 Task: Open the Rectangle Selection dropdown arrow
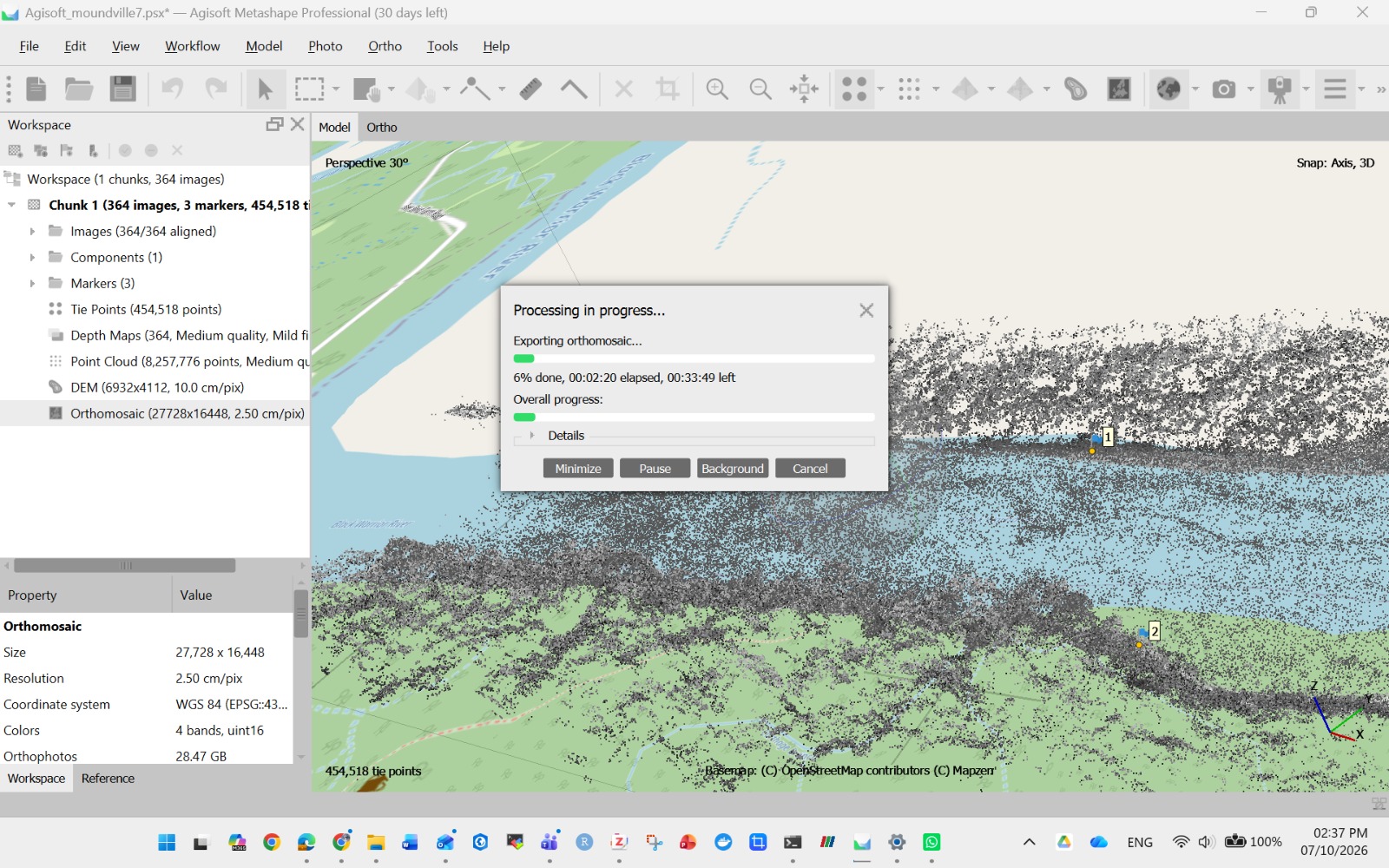pos(336,89)
